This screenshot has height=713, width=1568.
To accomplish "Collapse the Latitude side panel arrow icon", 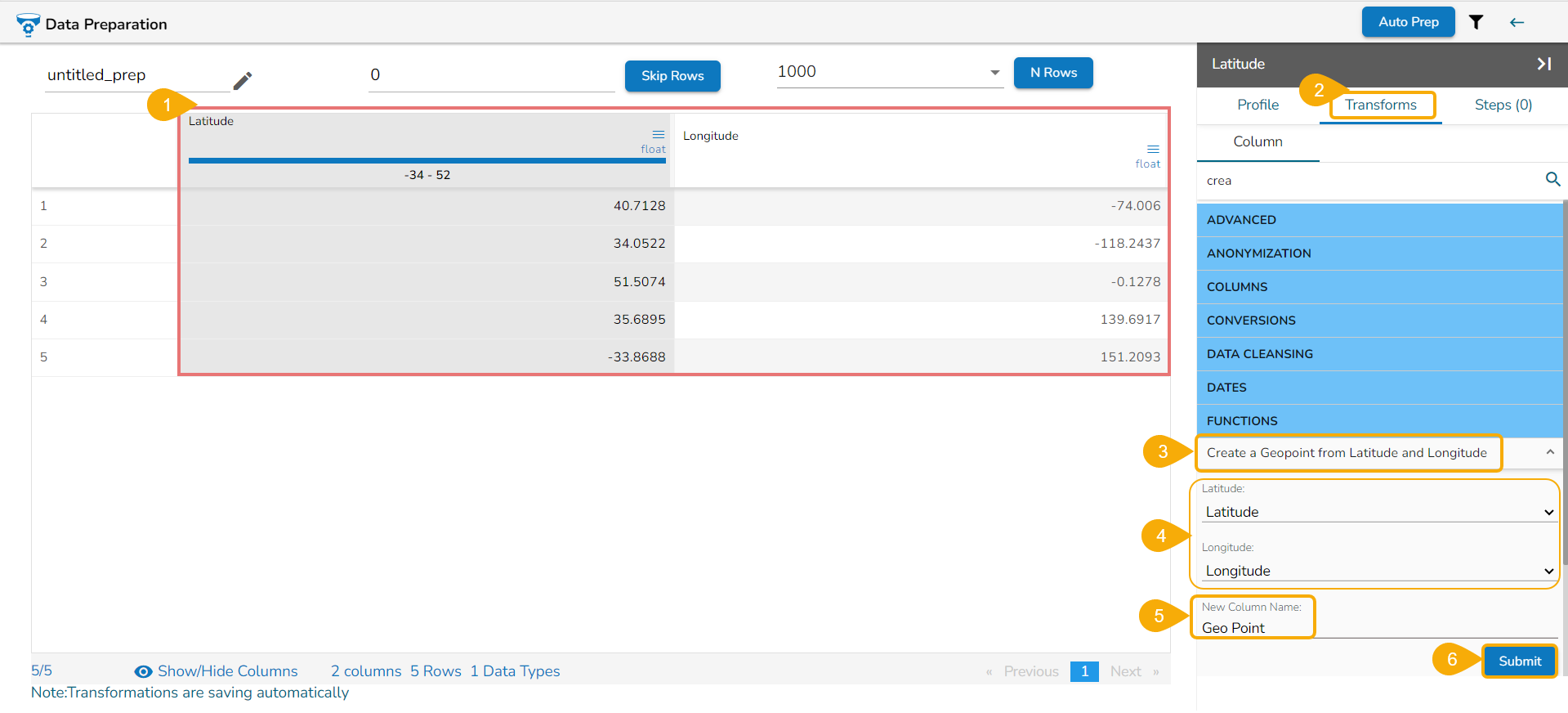I will click(x=1543, y=64).
